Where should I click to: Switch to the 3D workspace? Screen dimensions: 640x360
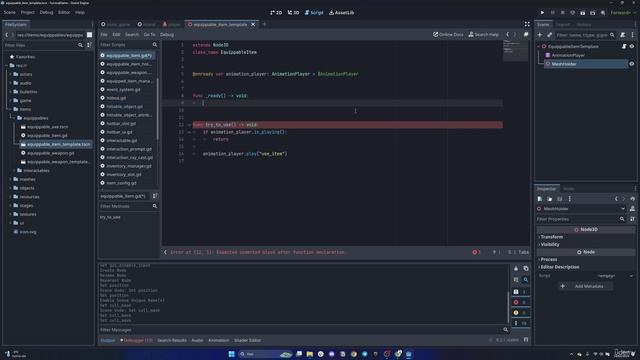point(293,13)
